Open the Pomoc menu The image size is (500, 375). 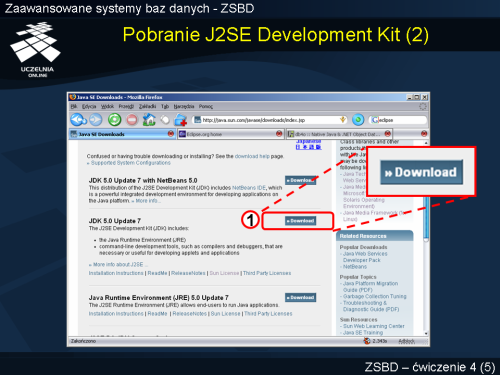click(206, 106)
